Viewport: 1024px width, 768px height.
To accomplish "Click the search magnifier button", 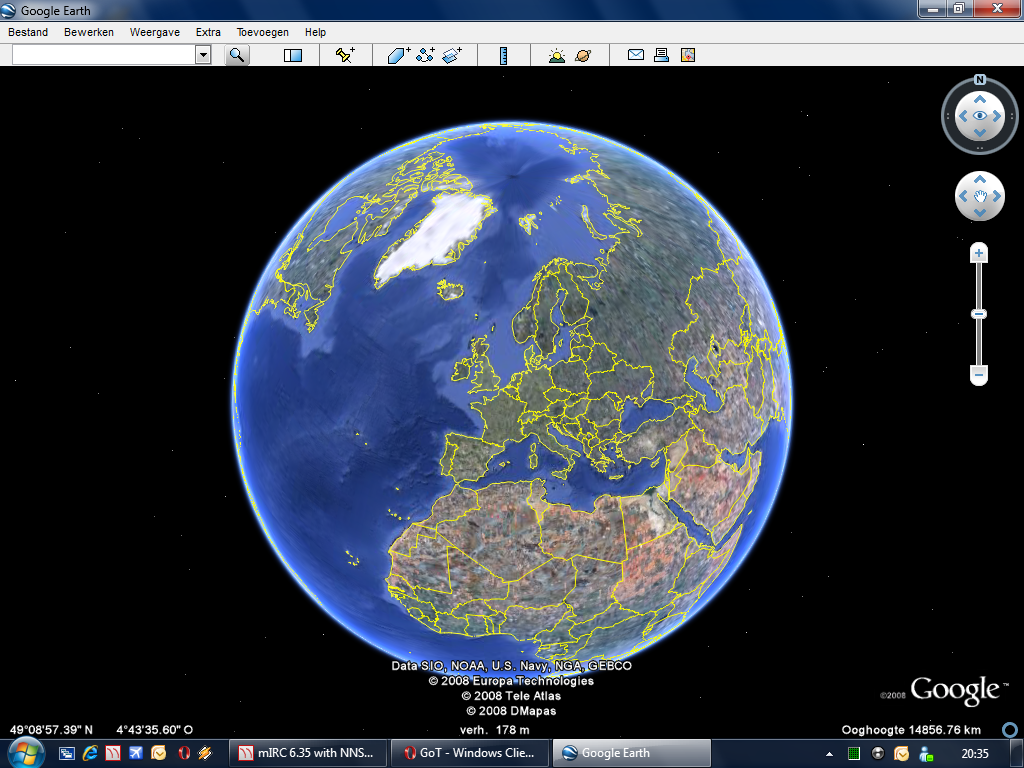I will click(x=237, y=55).
